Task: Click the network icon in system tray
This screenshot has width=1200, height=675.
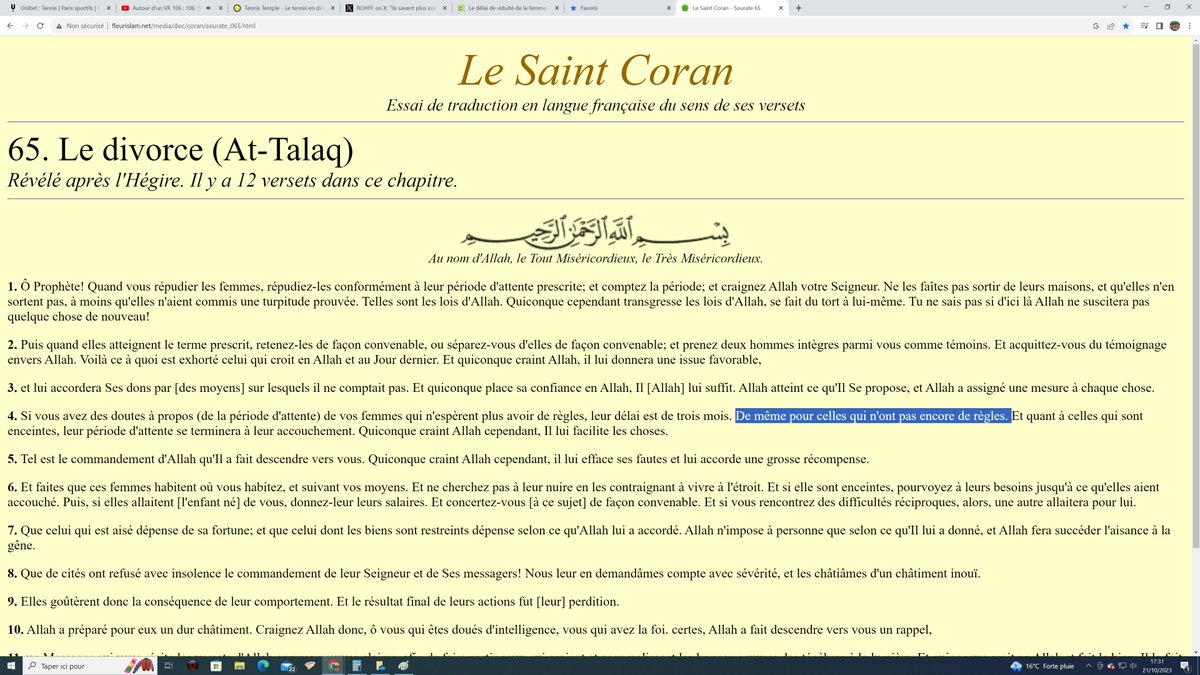Action: tap(1122, 665)
